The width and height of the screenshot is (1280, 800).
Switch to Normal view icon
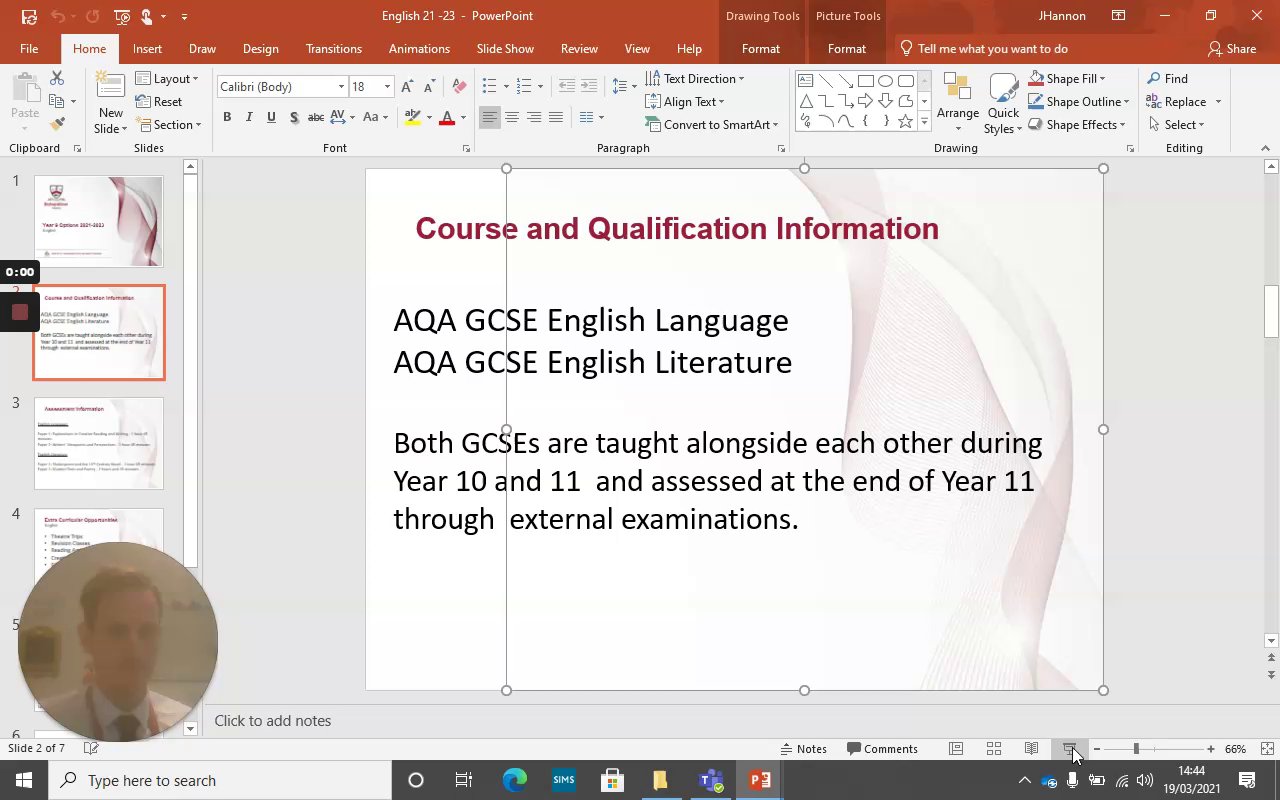956,749
